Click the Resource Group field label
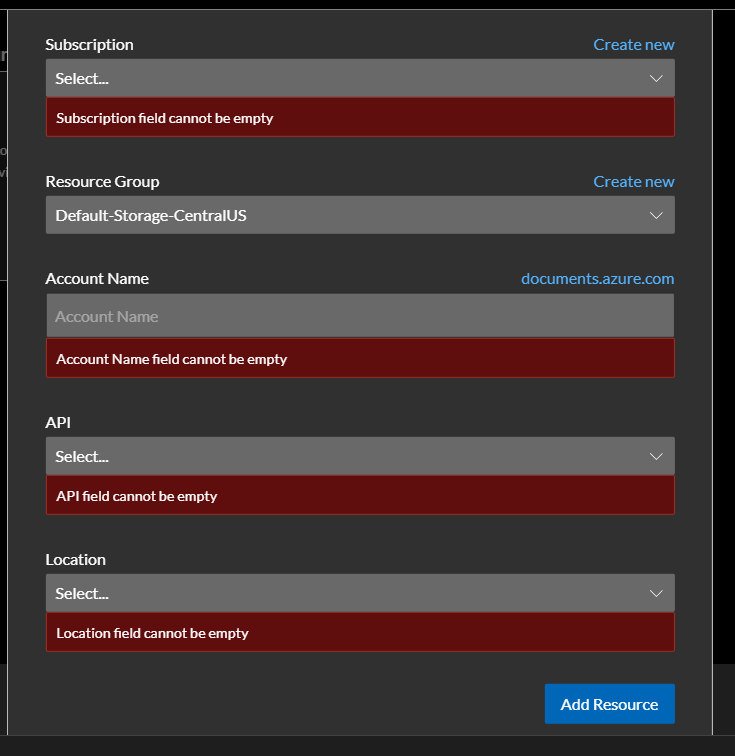The image size is (735, 756). click(x=102, y=182)
